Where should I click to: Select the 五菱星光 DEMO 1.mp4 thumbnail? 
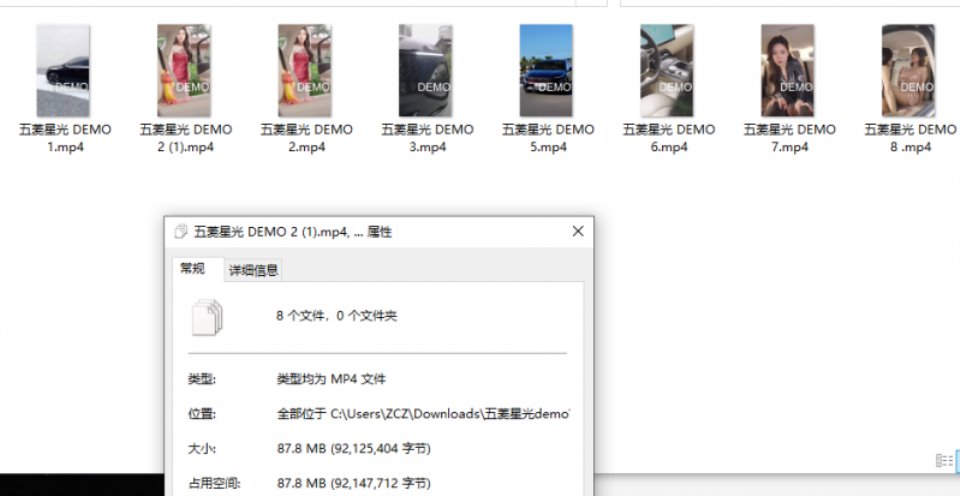click(63, 70)
